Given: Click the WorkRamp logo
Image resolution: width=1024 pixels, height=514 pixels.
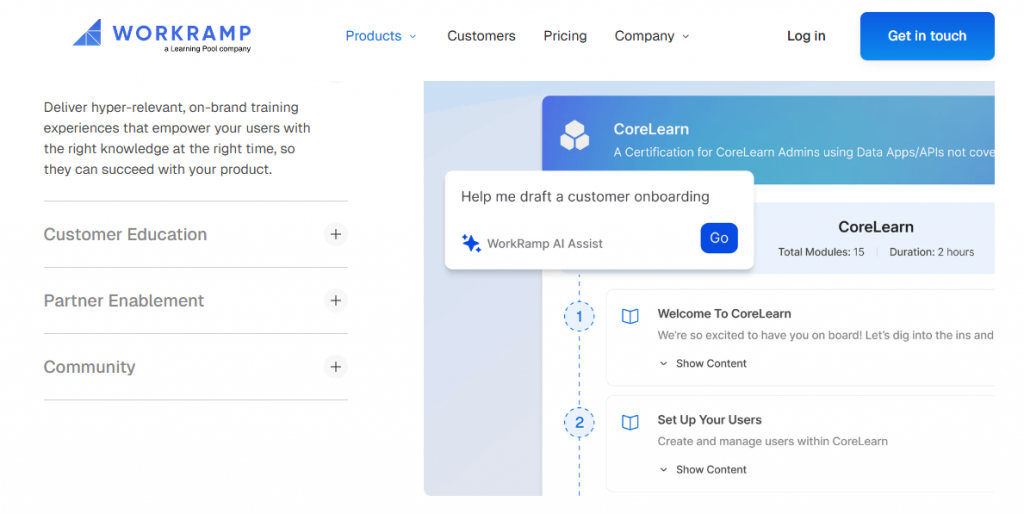Looking at the screenshot, I should [x=162, y=35].
